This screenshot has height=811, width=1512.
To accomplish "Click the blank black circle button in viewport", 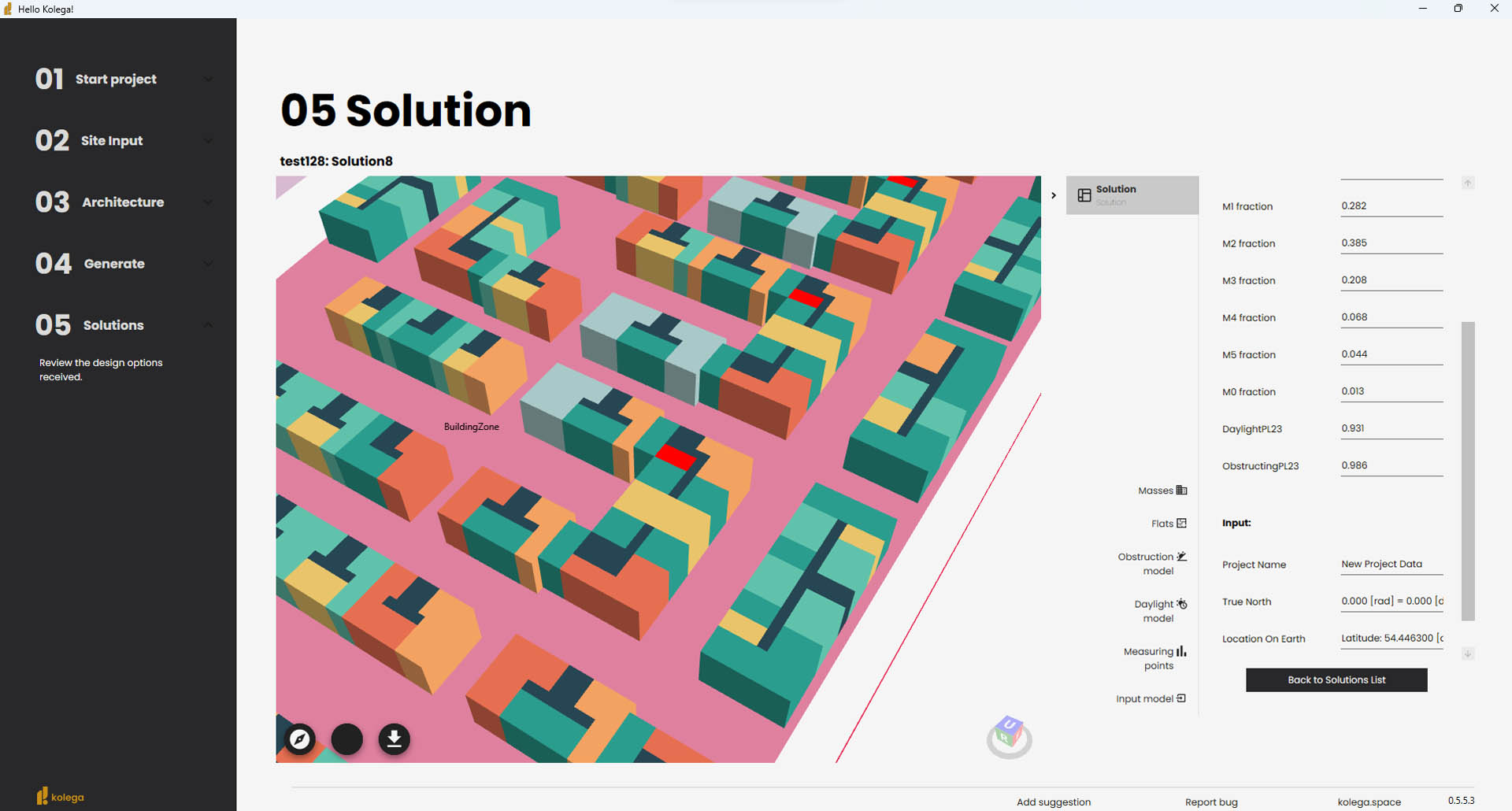I will (347, 739).
